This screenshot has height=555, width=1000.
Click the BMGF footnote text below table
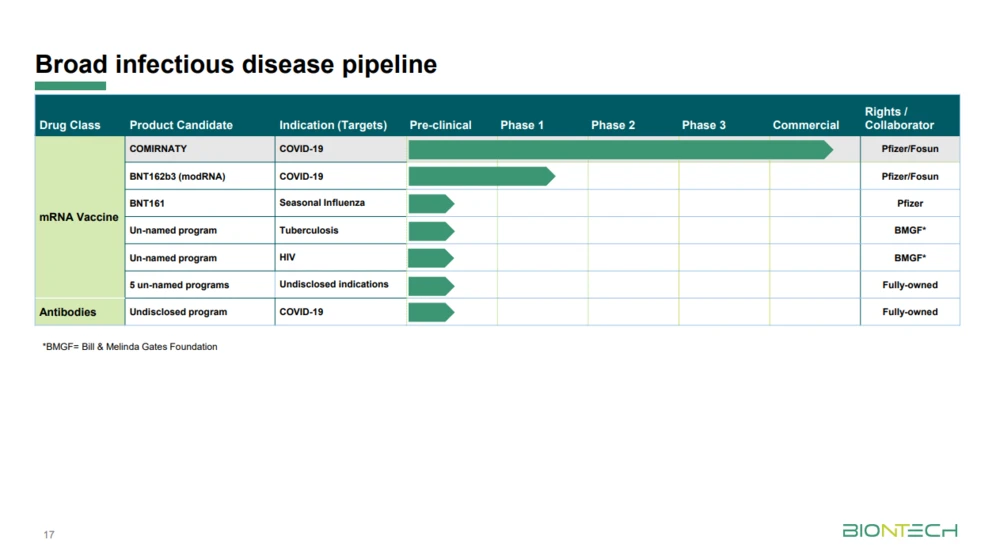click(x=130, y=347)
